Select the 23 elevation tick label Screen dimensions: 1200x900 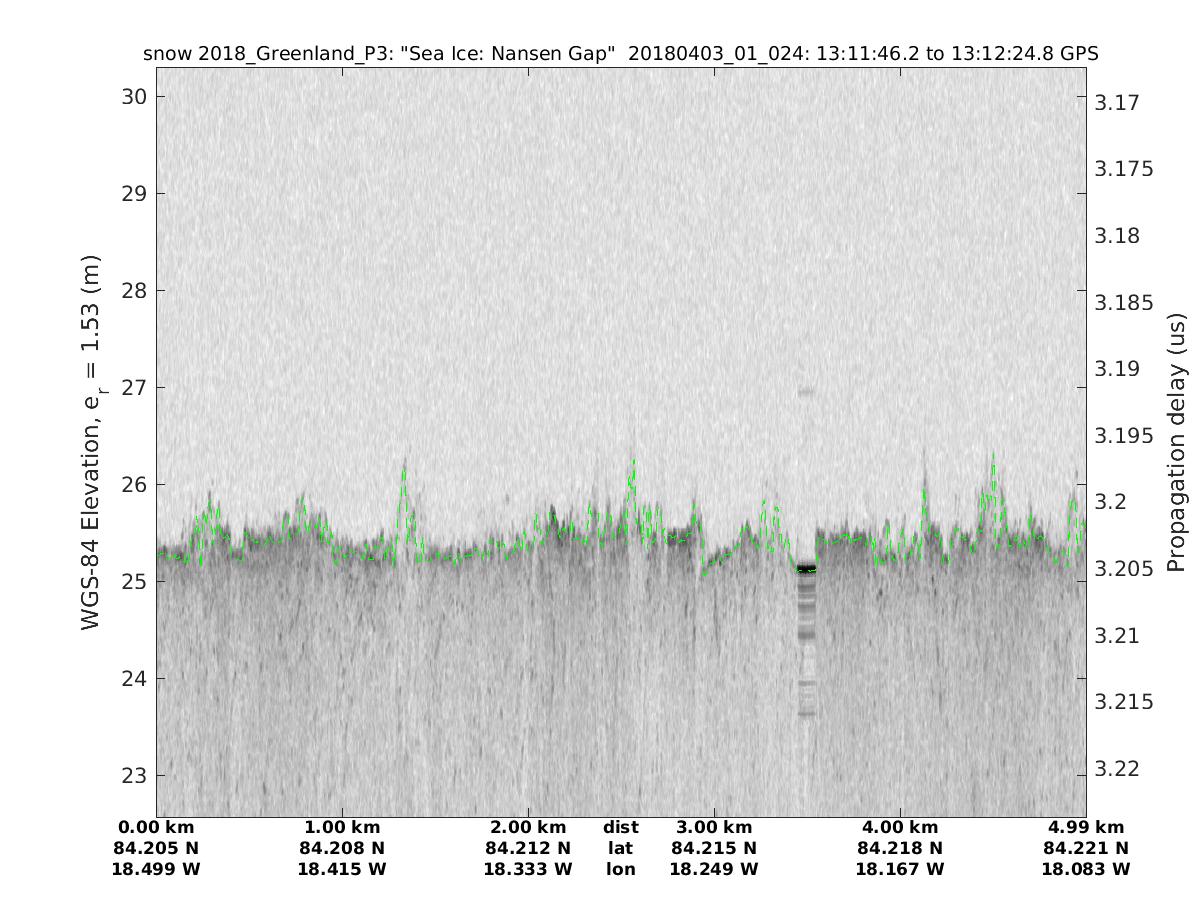[x=134, y=776]
